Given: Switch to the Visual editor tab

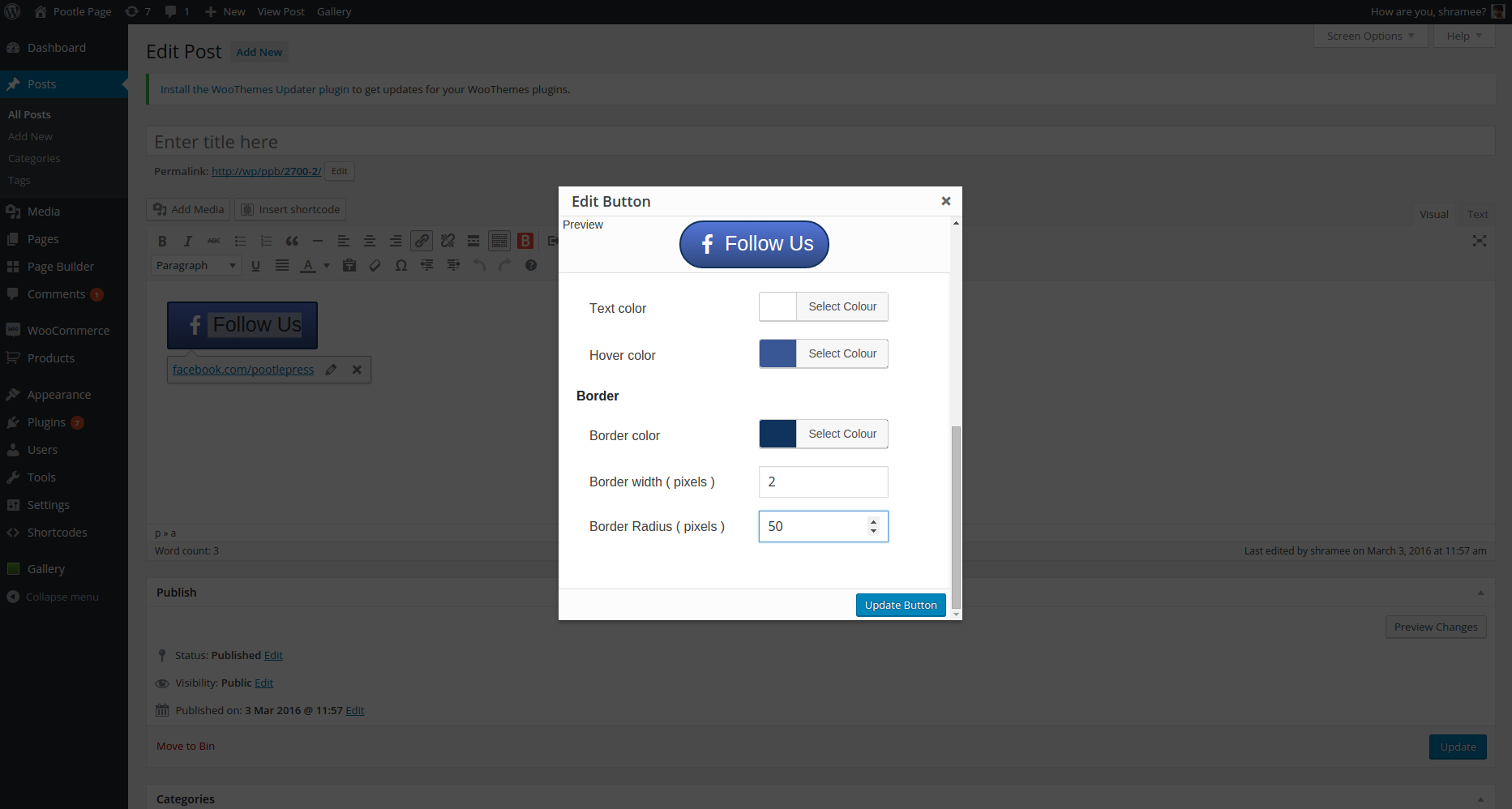Looking at the screenshot, I should click(1433, 214).
